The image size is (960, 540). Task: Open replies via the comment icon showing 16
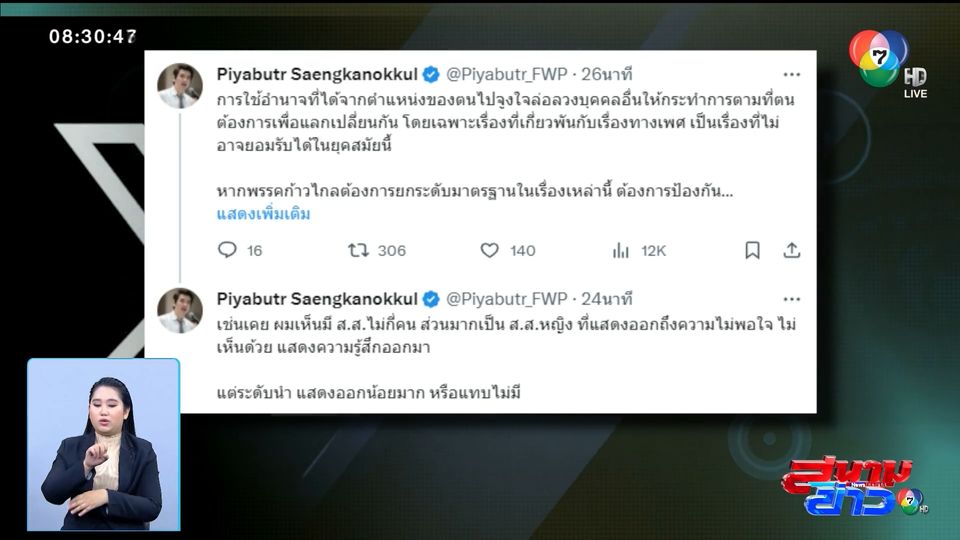click(x=227, y=250)
